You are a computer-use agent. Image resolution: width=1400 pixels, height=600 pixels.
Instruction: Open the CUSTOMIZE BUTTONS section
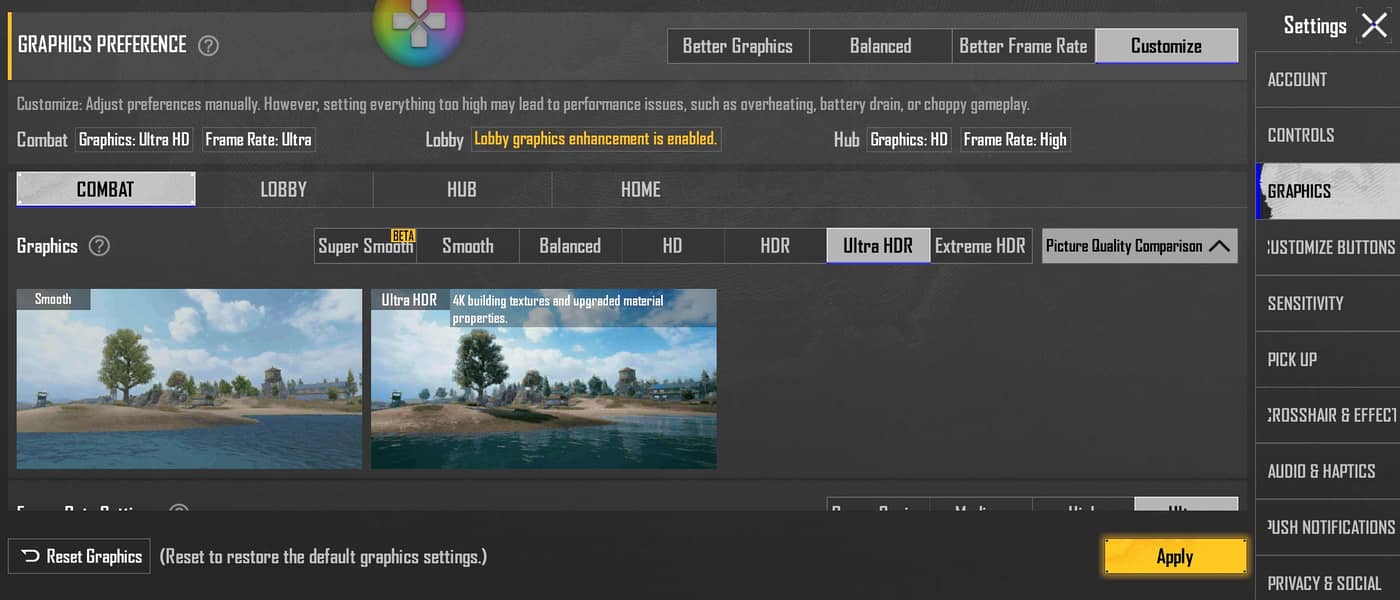click(x=1327, y=247)
